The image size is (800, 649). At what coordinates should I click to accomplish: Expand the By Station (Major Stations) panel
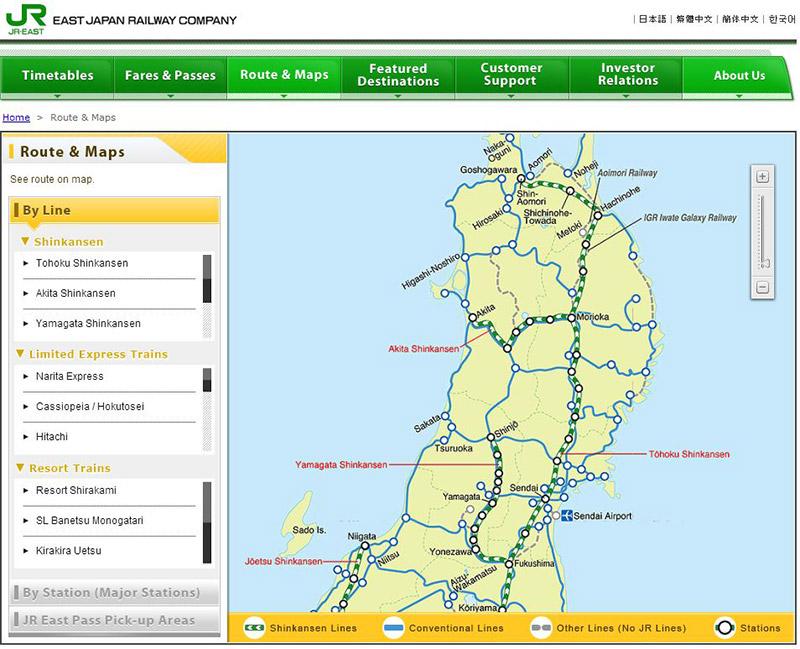pyautogui.click(x=112, y=593)
